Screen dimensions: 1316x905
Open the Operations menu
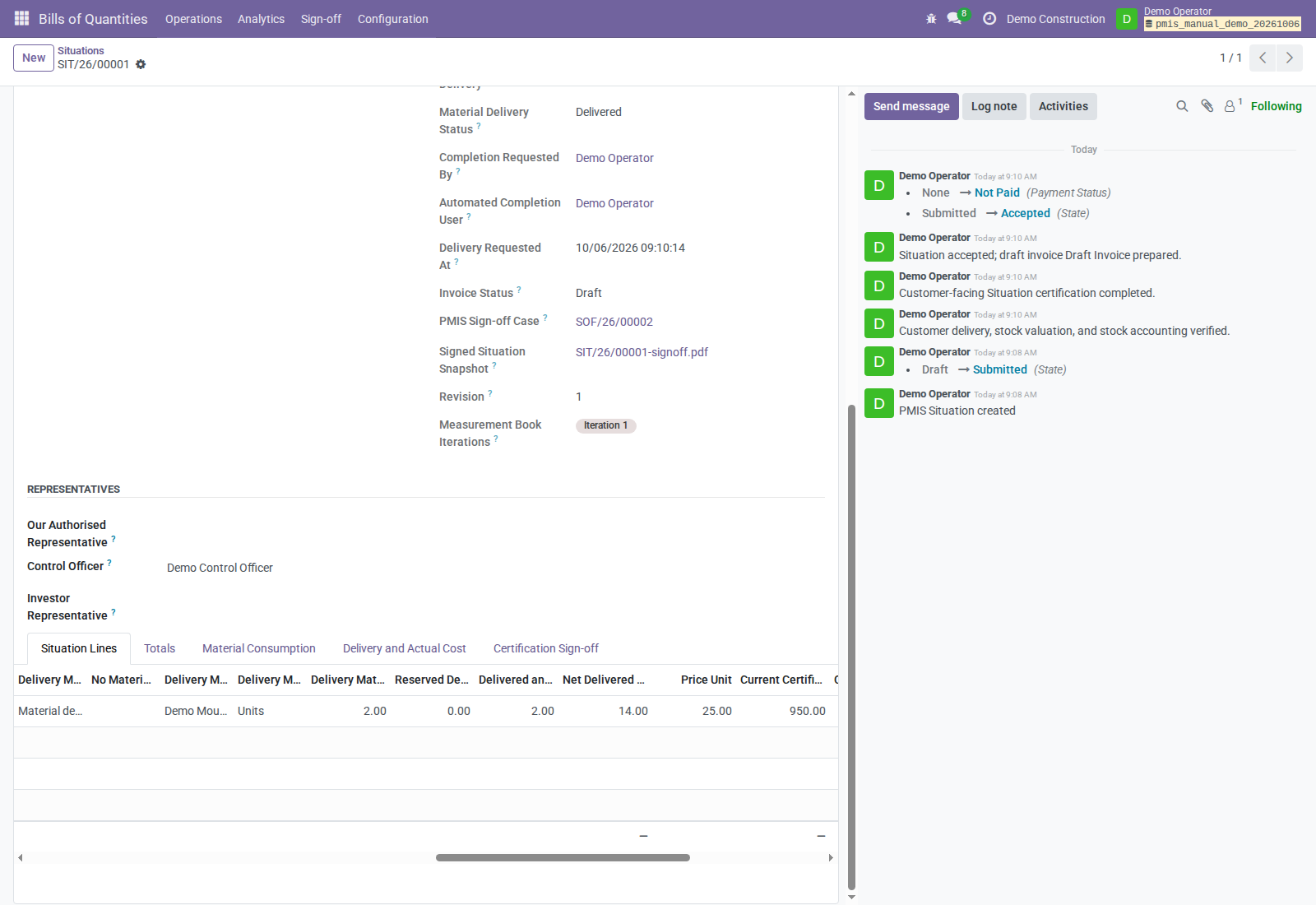point(193,19)
